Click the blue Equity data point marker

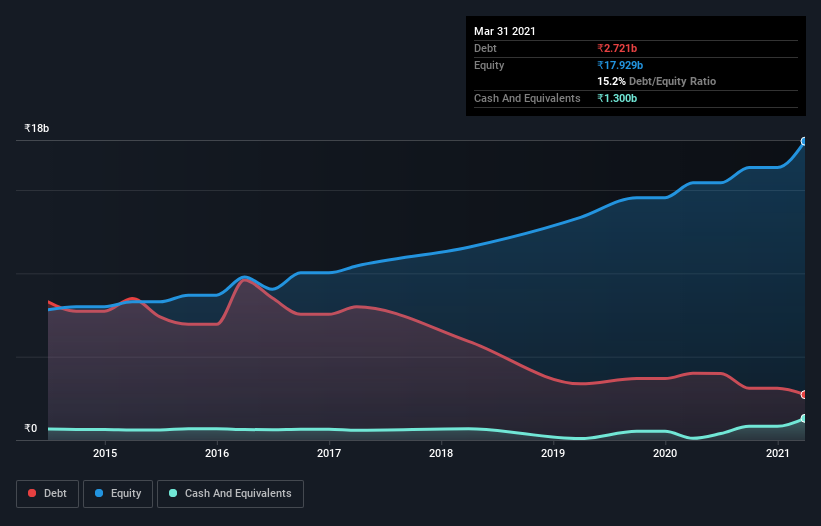pos(805,141)
